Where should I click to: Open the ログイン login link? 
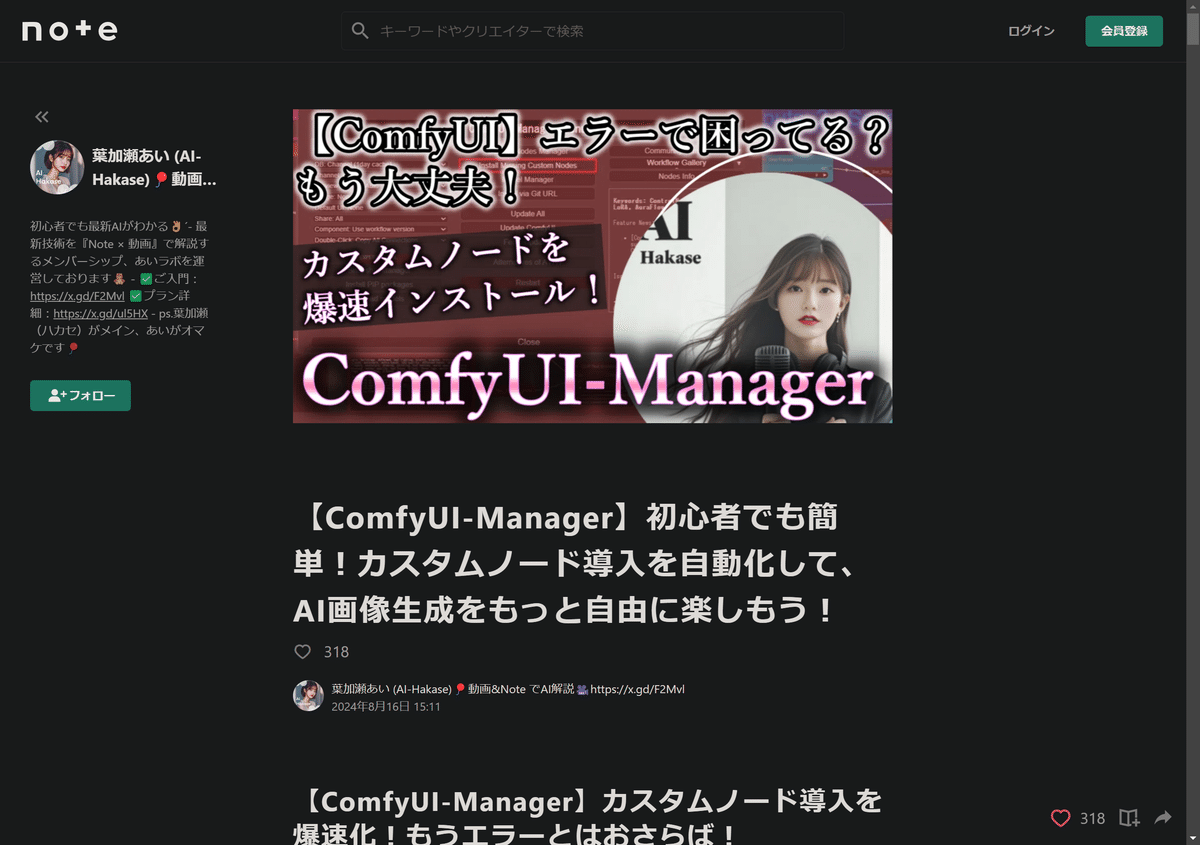pyautogui.click(x=1031, y=31)
